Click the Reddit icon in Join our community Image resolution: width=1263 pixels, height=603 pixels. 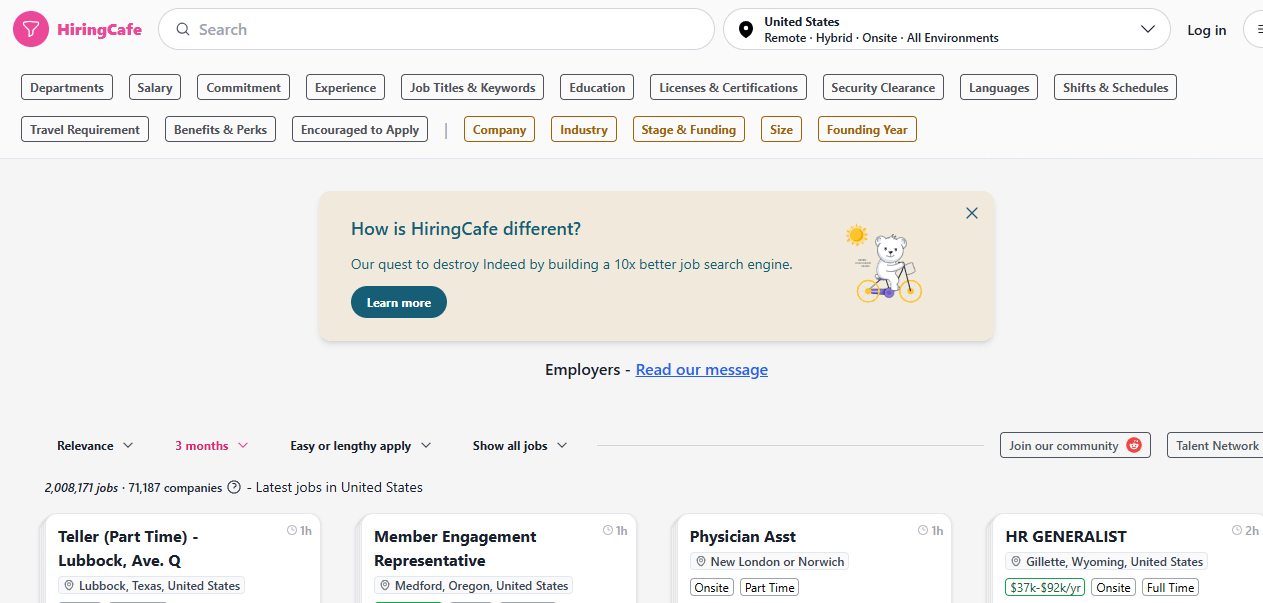click(x=1134, y=446)
